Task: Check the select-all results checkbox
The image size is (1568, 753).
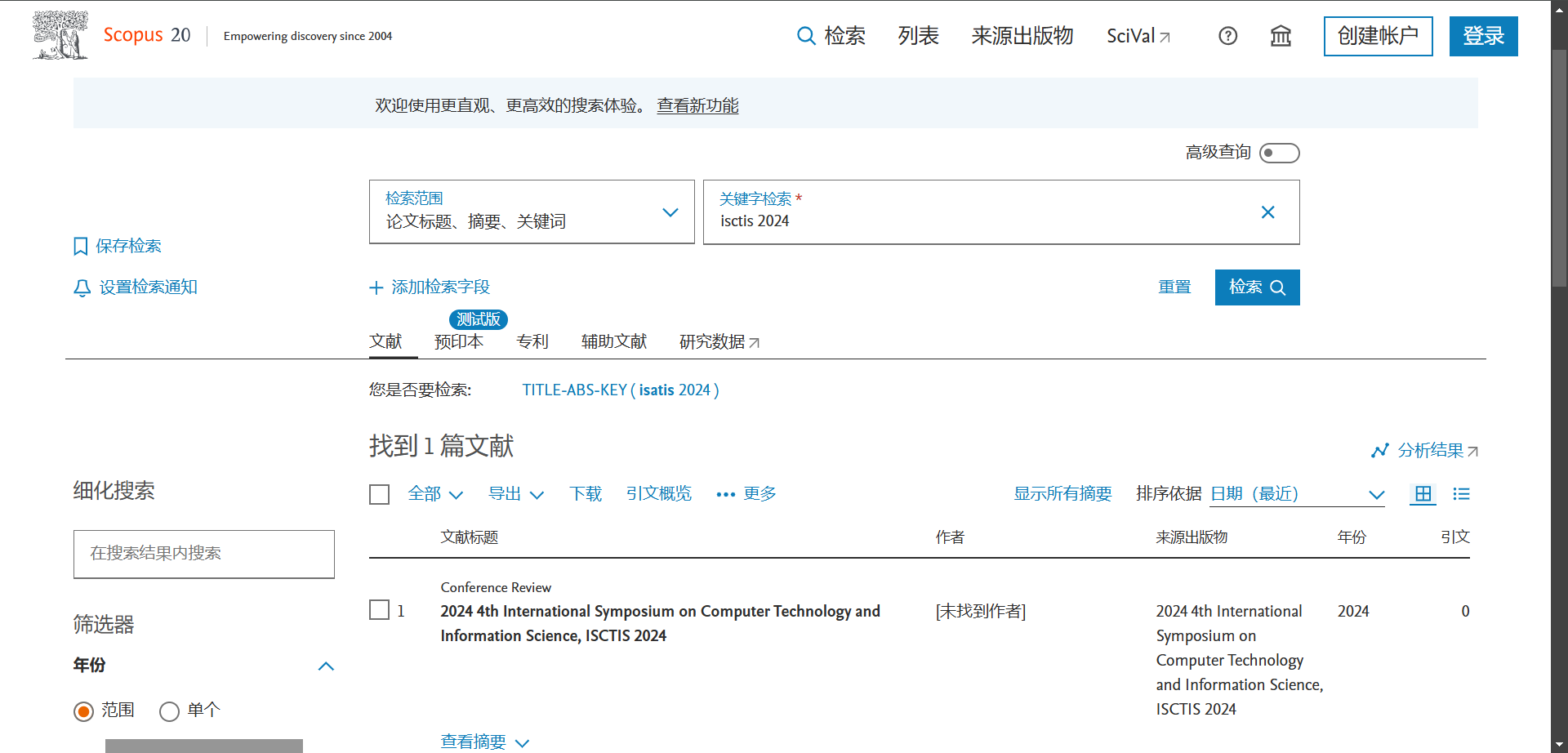Action: pyautogui.click(x=380, y=495)
